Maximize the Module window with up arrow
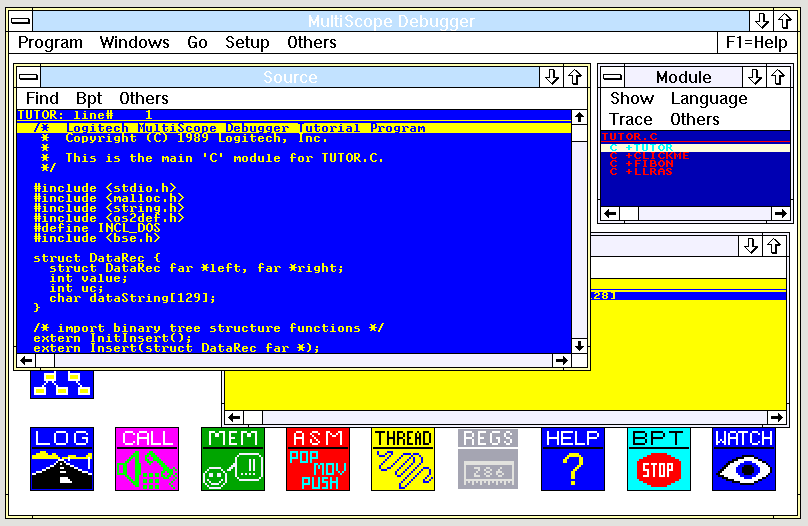 [778, 77]
